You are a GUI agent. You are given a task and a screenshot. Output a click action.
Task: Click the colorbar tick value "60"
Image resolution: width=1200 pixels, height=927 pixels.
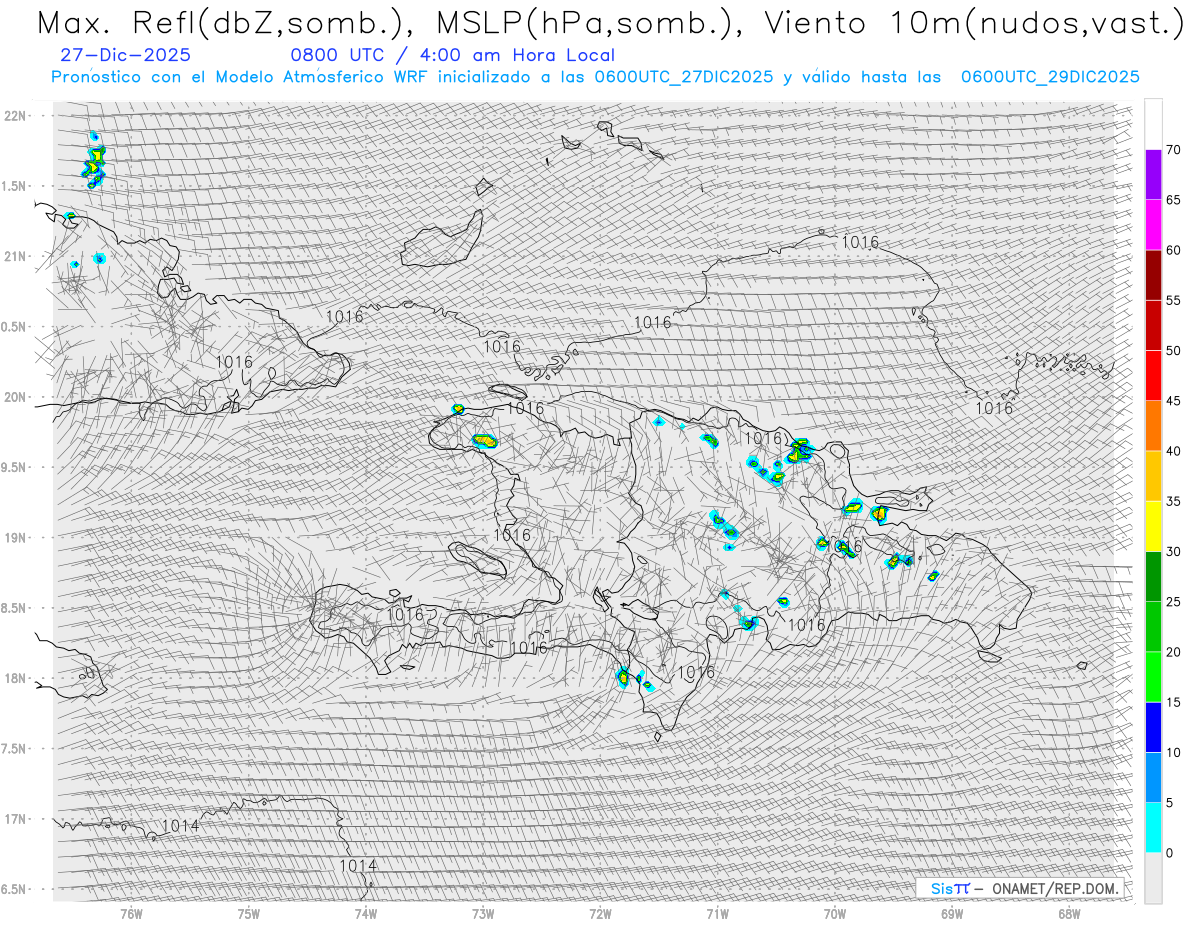click(1174, 250)
